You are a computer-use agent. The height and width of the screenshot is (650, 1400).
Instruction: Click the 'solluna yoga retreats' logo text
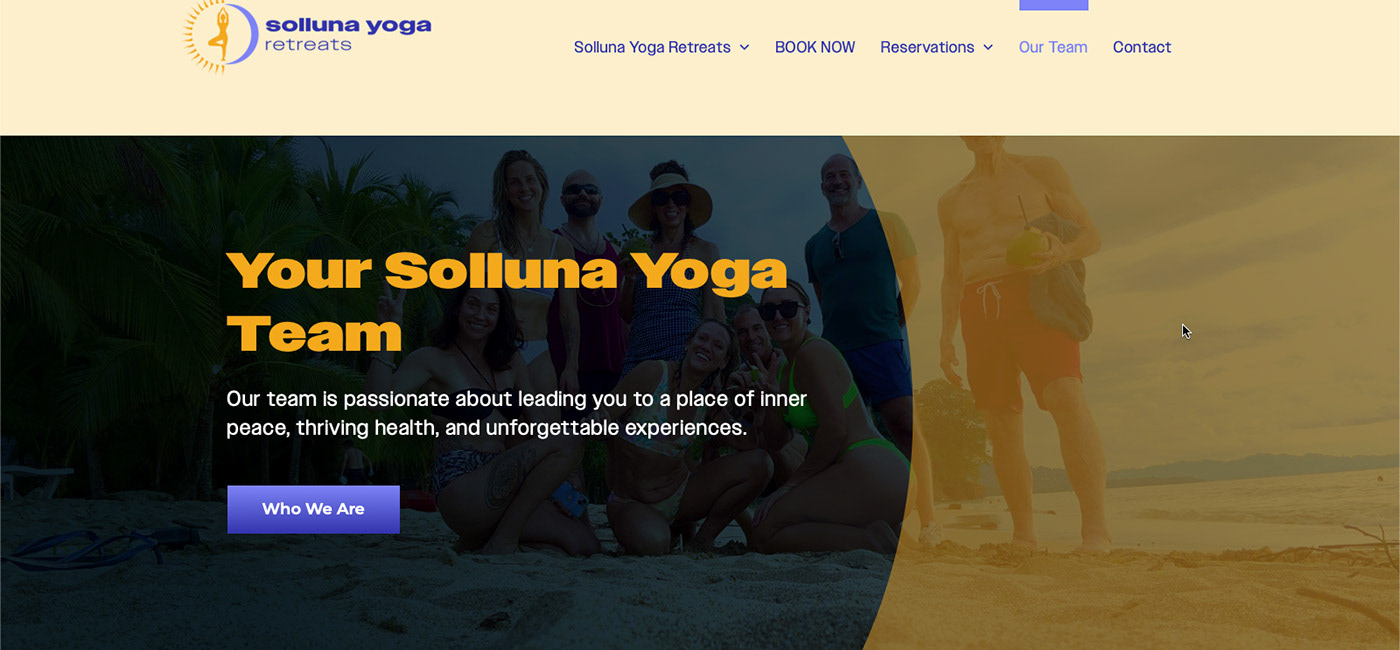click(x=348, y=34)
